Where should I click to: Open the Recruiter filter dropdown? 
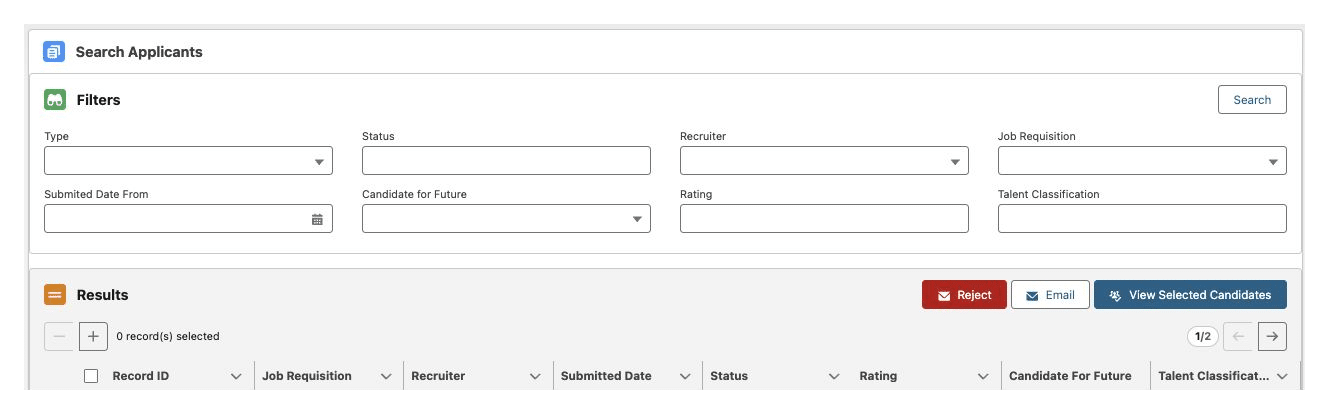pyautogui.click(x=824, y=161)
